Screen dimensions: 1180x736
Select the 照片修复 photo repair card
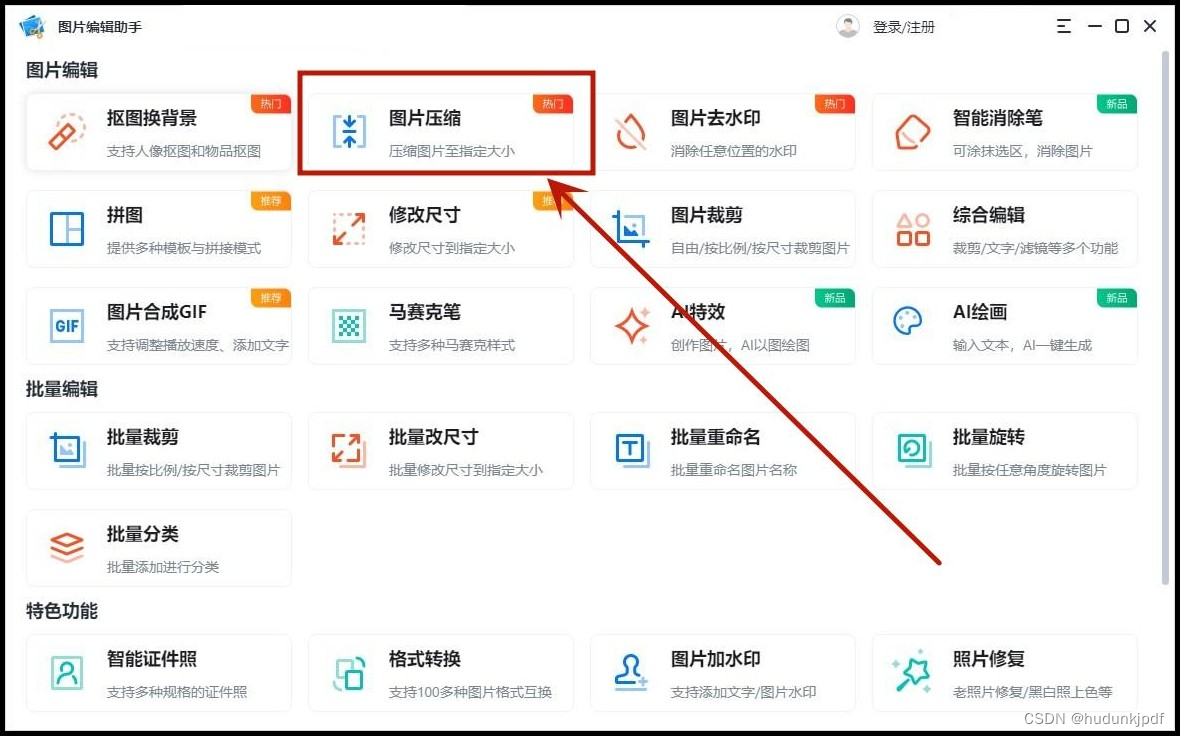click(1004, 673)
